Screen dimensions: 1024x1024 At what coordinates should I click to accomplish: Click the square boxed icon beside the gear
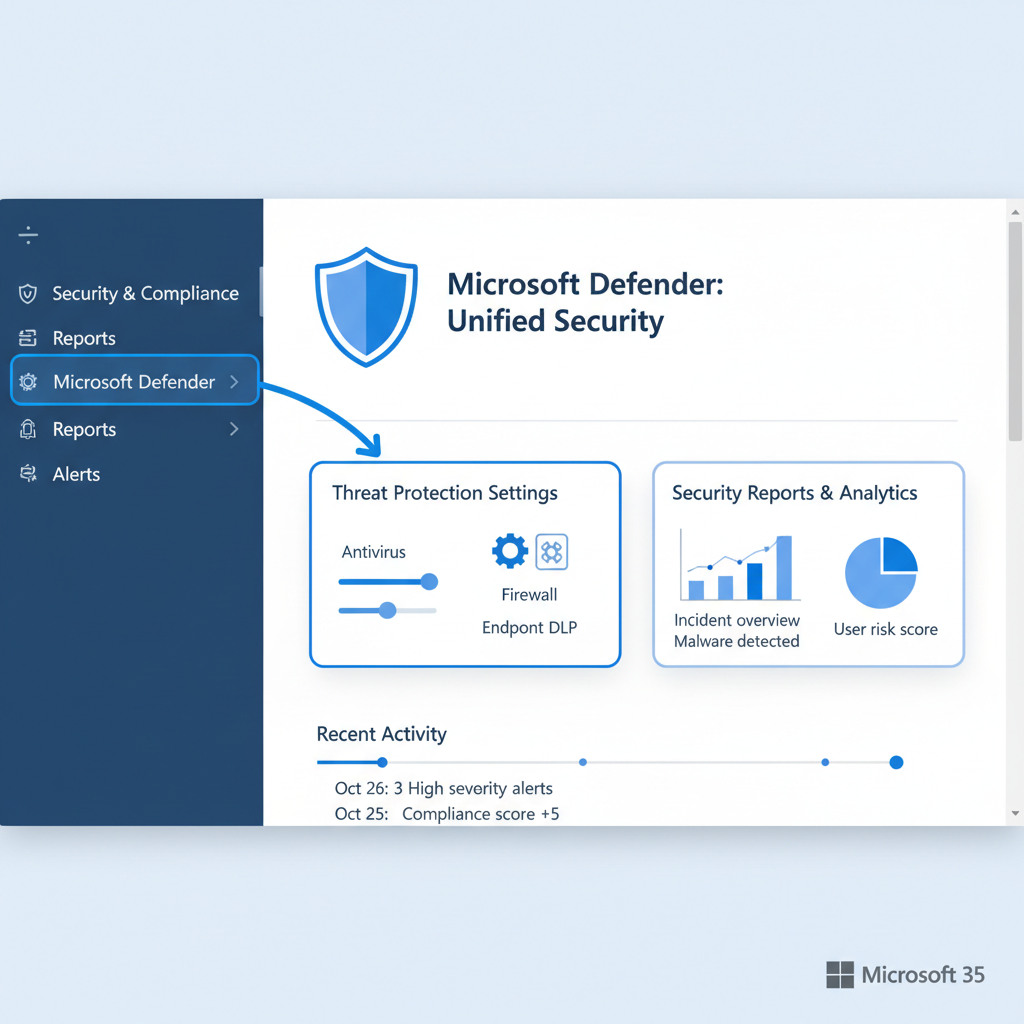click(x=552, y=552)
